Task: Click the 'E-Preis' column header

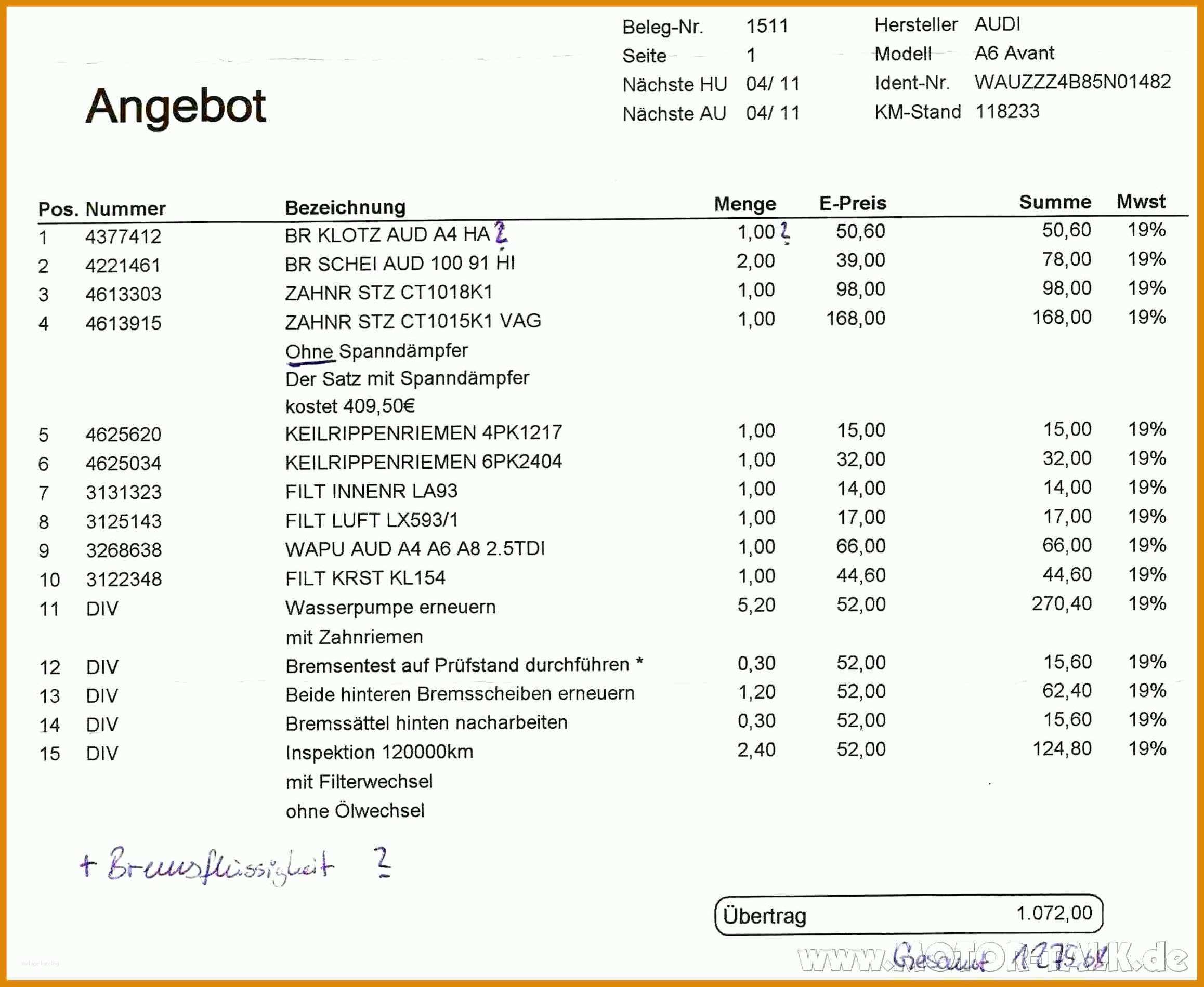Action: [x=853, y=204]
